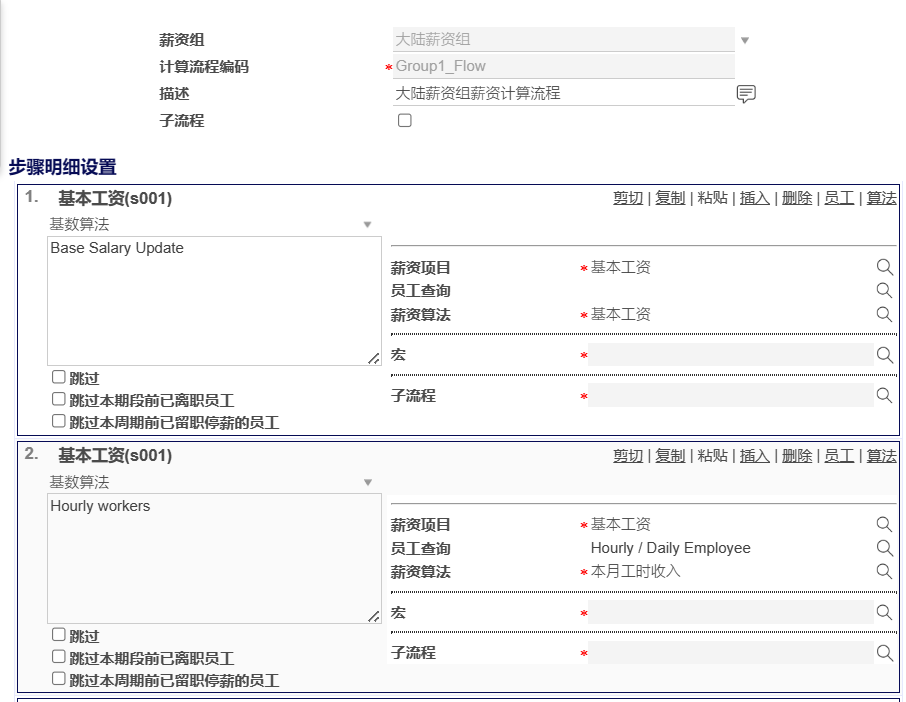
Task: Open 员工查询 lookup in step 2
Action: click(884, 548)
